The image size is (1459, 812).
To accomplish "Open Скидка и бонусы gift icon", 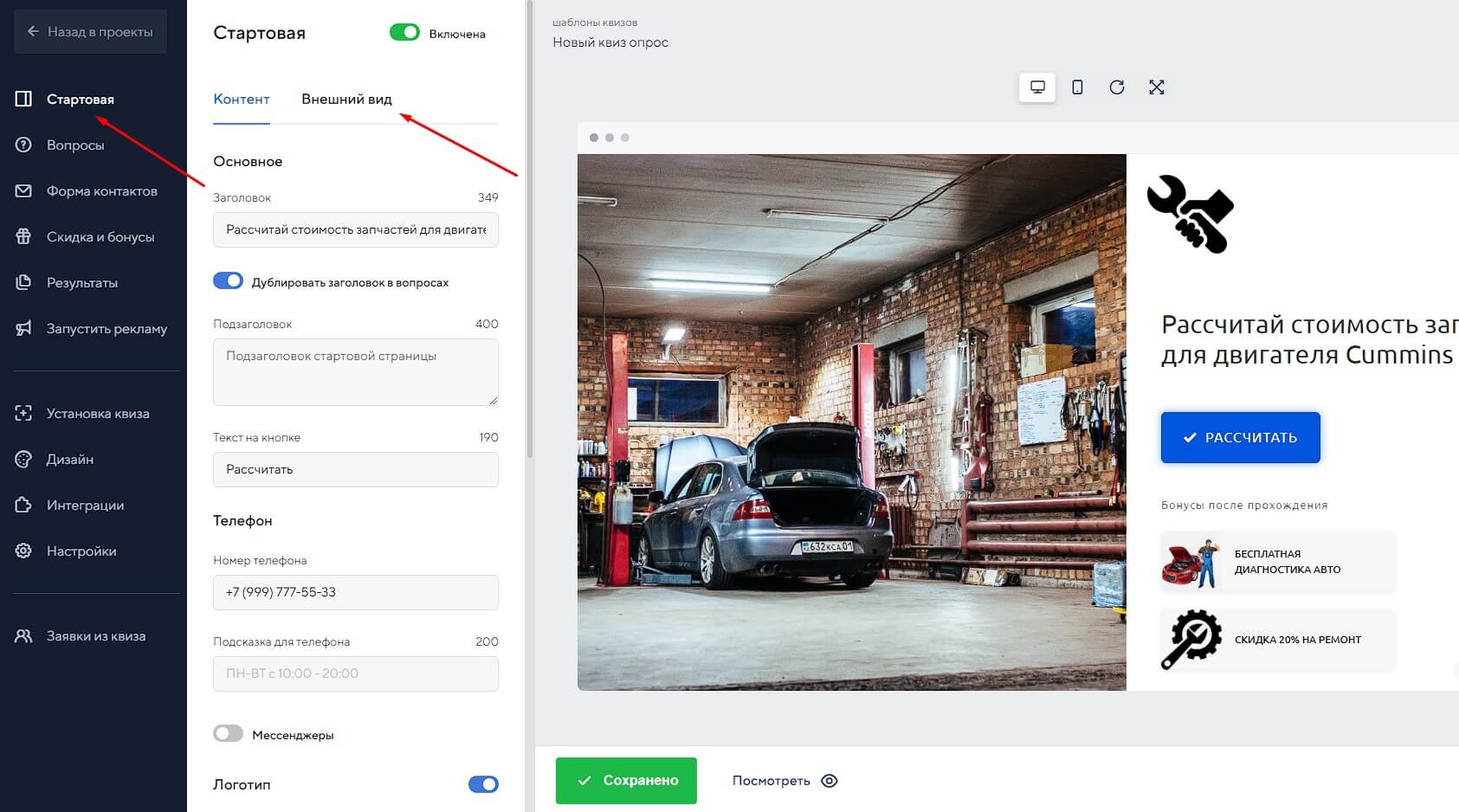I will [x=23, y=237].
